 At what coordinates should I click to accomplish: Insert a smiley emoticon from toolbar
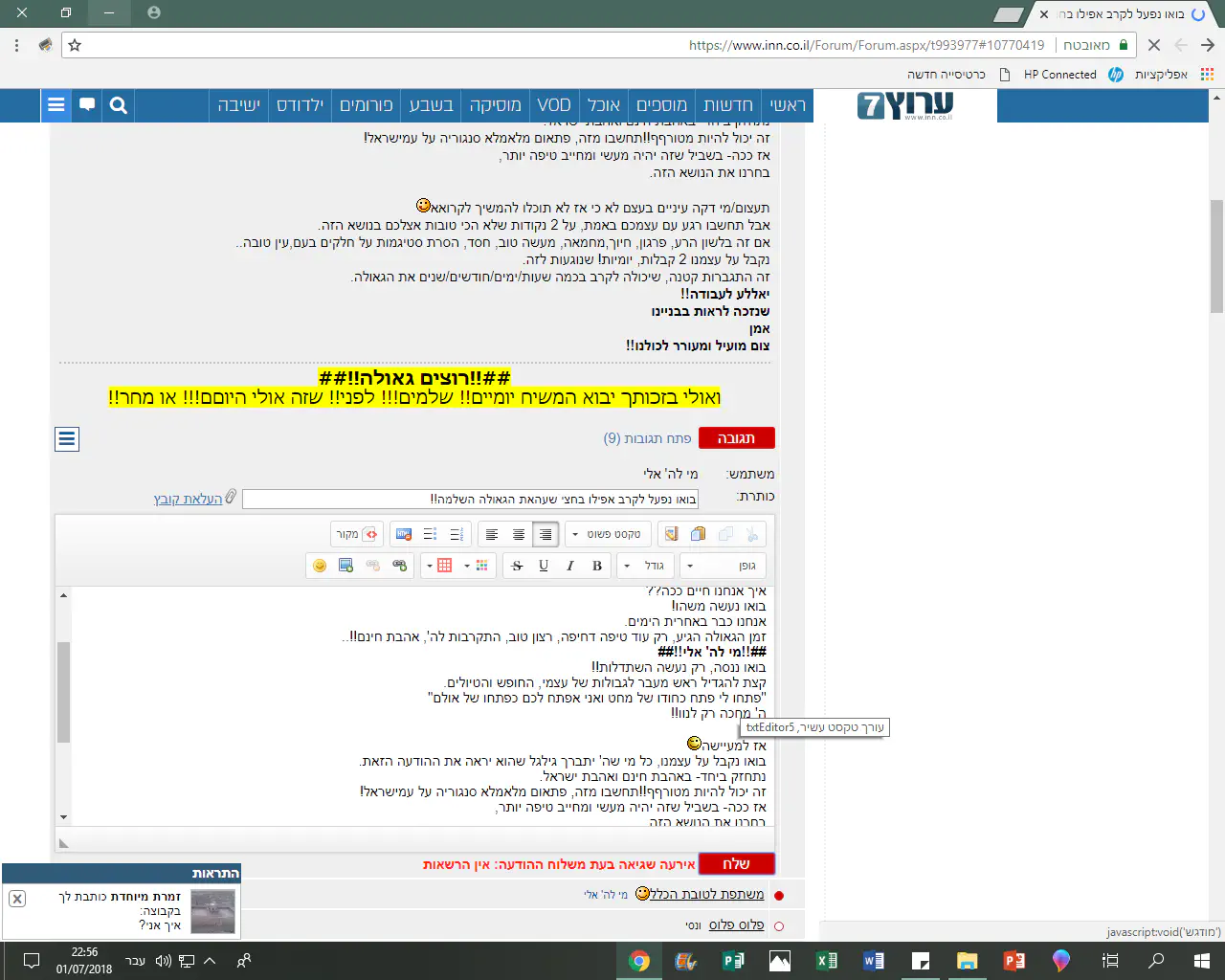320,566
